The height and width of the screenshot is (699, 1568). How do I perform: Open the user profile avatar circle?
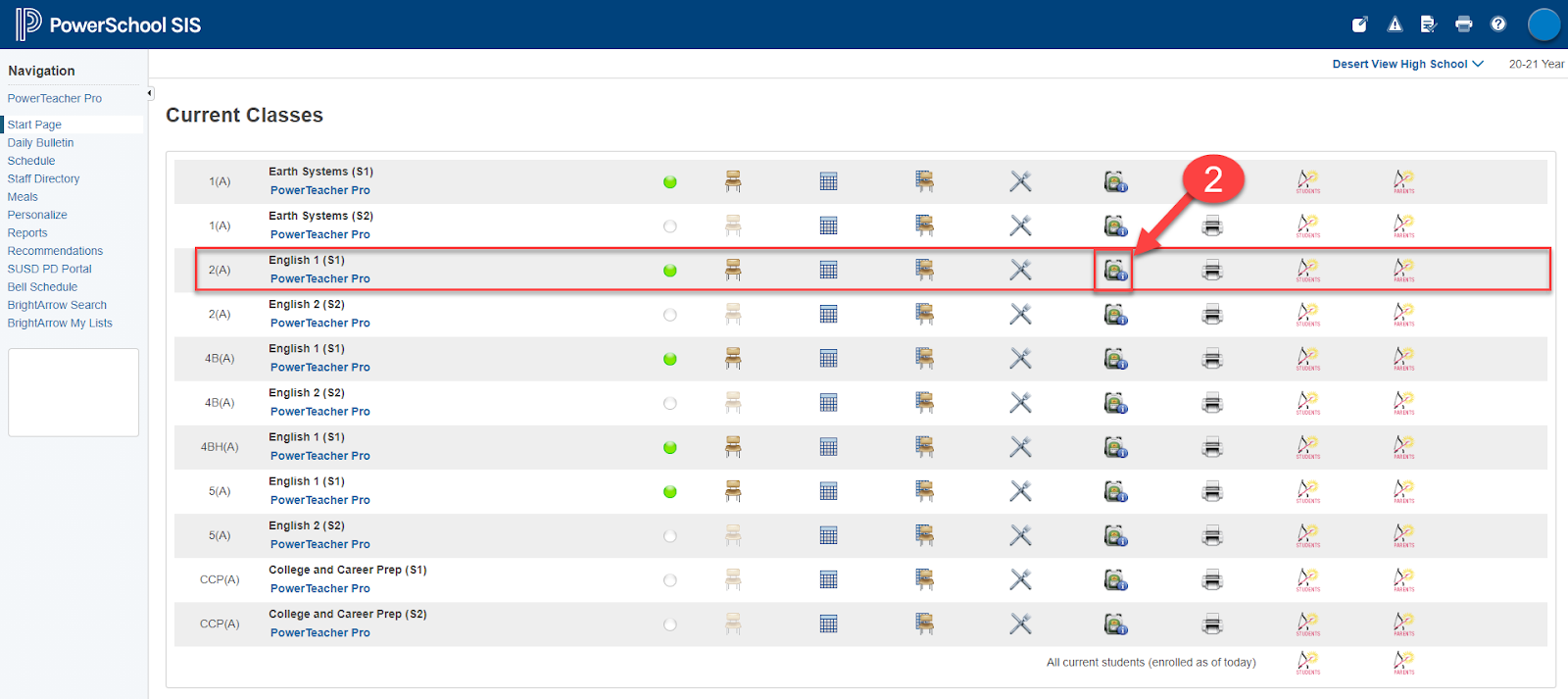click(x=1543, y=25)
